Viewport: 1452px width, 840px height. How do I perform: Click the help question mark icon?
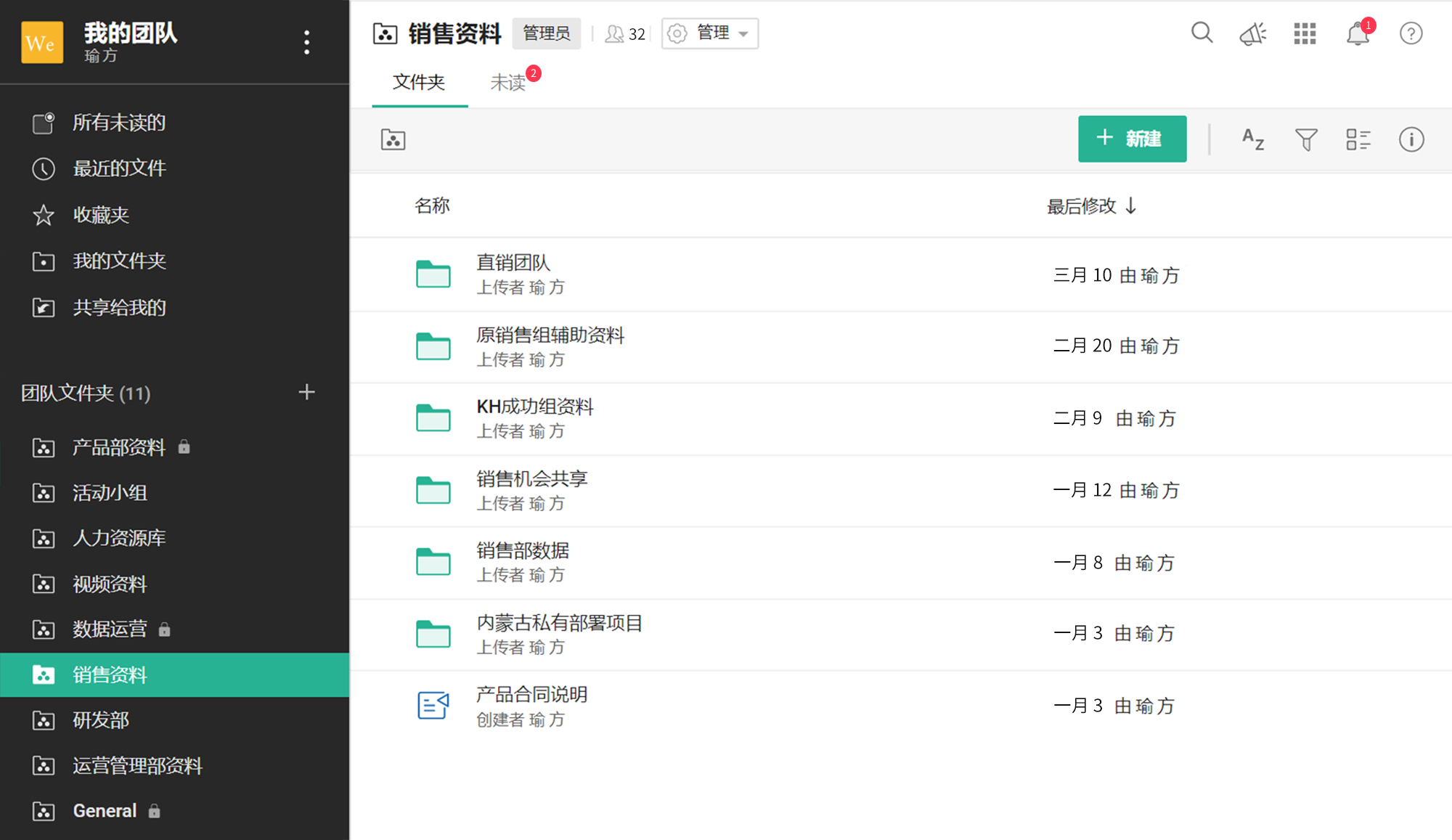coord(1411,33)
